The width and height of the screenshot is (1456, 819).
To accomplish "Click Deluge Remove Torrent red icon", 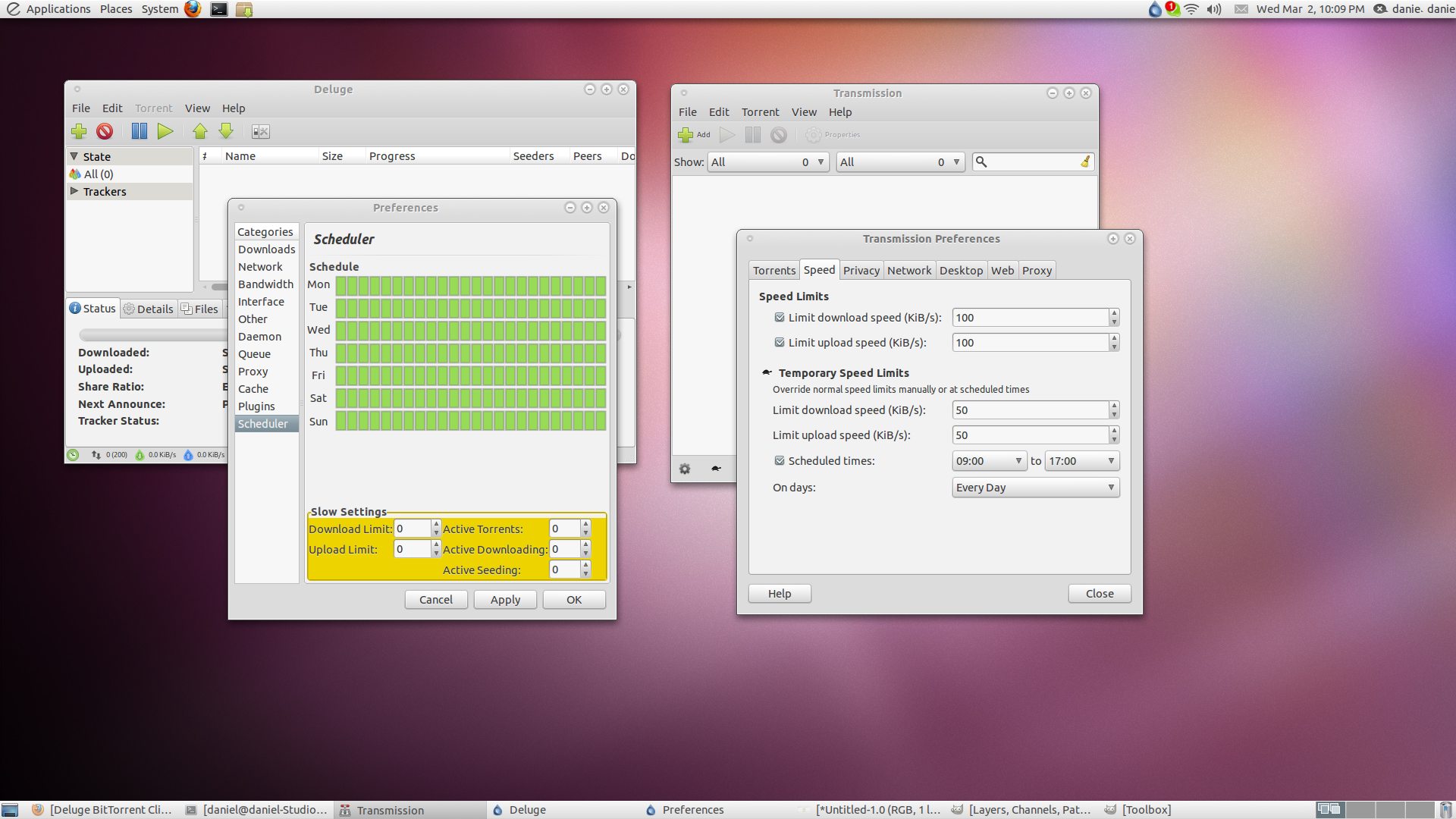I will pos(105,131).
